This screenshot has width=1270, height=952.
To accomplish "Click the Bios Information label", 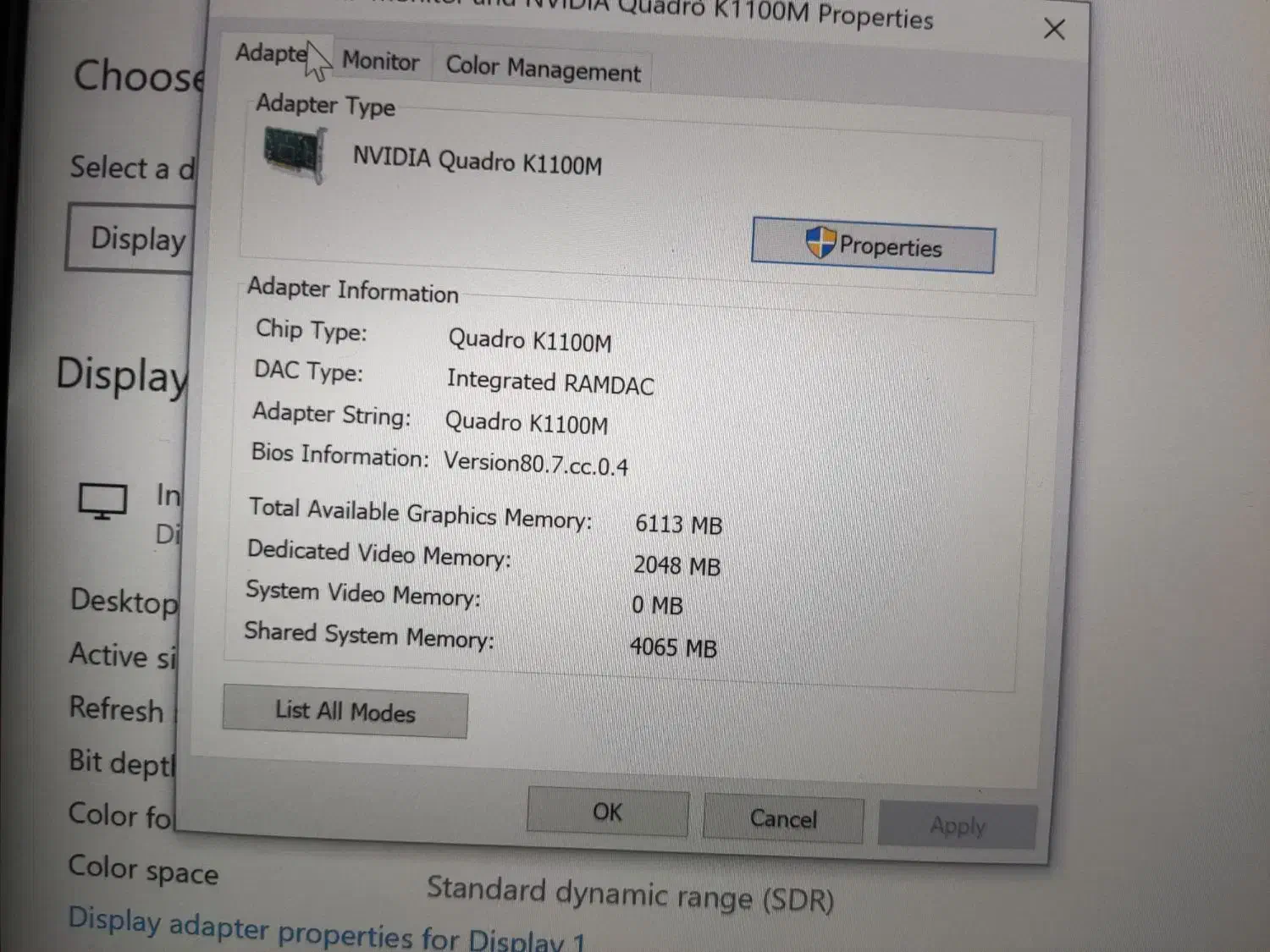I will point(340,455).
